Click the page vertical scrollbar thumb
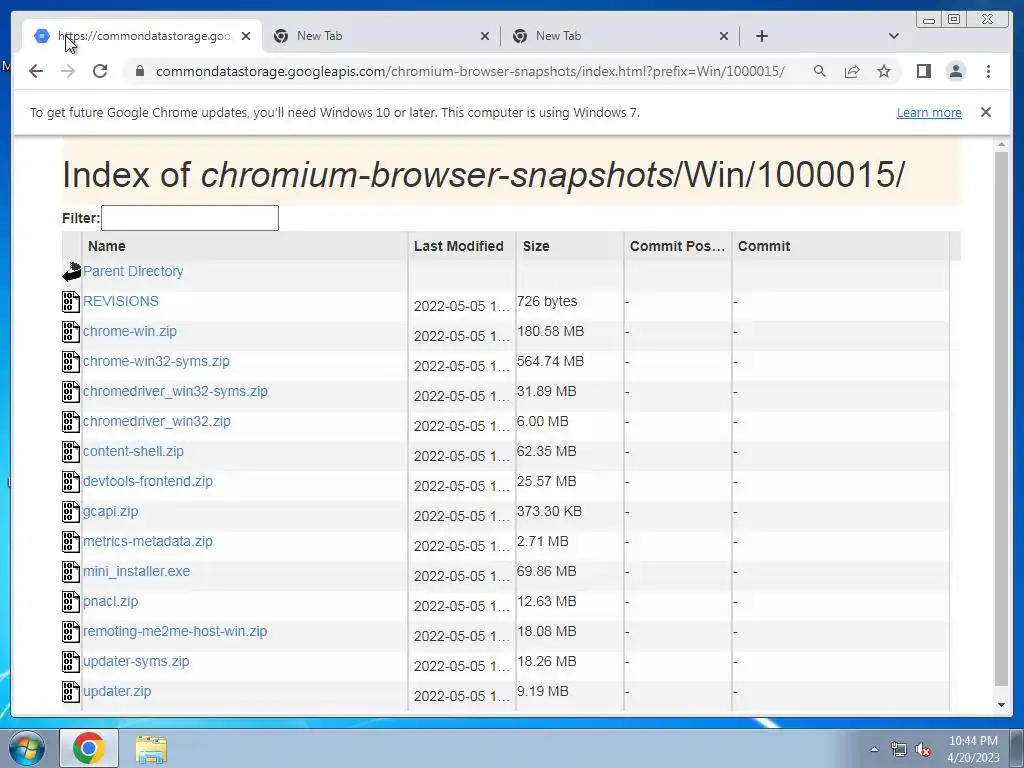The image size is (1024, 768). [1001, 418]
